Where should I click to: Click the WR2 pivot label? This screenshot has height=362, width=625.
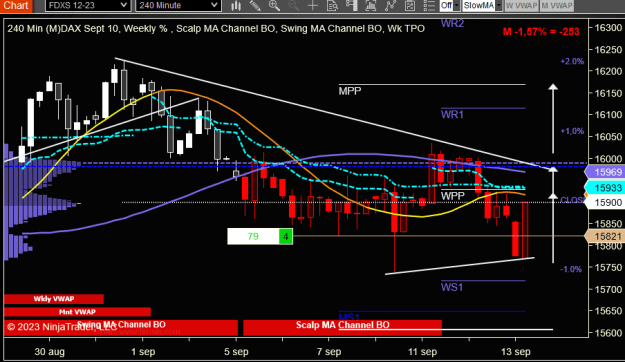(x=452, y=24)
